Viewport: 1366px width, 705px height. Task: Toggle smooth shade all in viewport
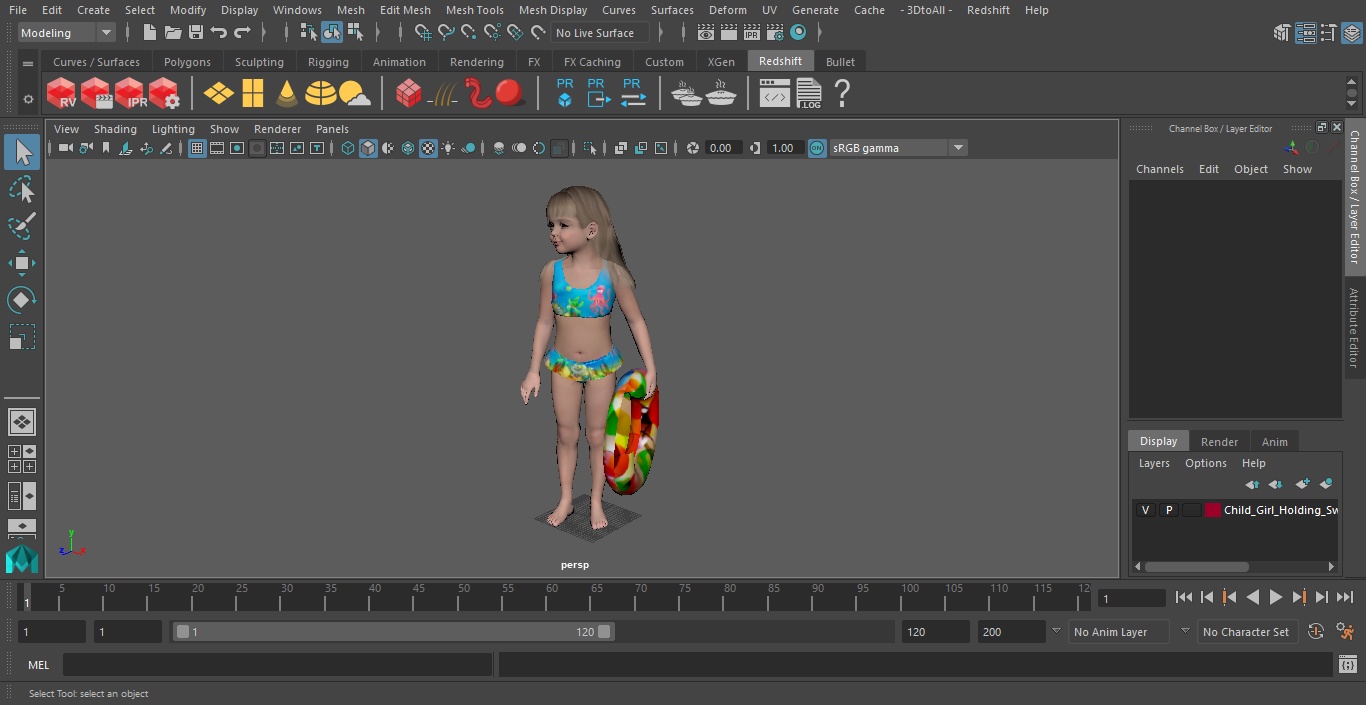[368, 148]
